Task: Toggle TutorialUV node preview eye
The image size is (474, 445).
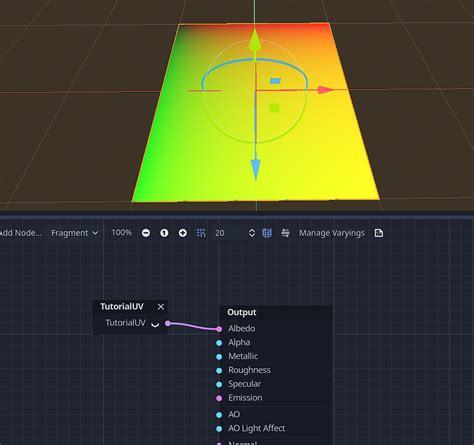Action: tap(155, 324)
